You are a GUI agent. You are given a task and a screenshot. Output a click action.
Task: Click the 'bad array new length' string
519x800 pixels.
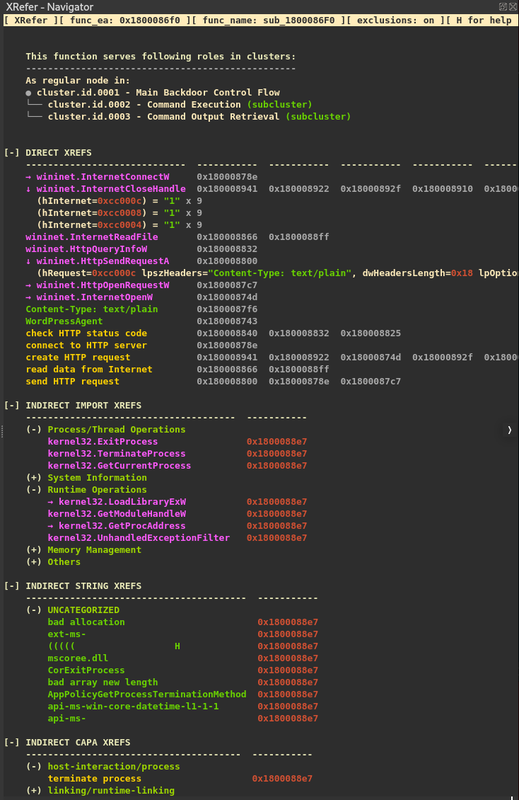pyautogui.click(x=103, y=682)
